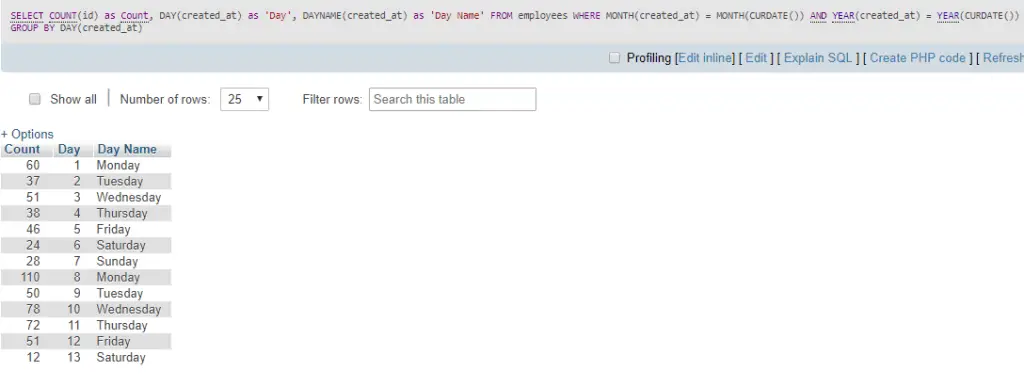Click Monday in the Day 1 row
This screenshot has width=1024, height=387.
pos(118,165)
